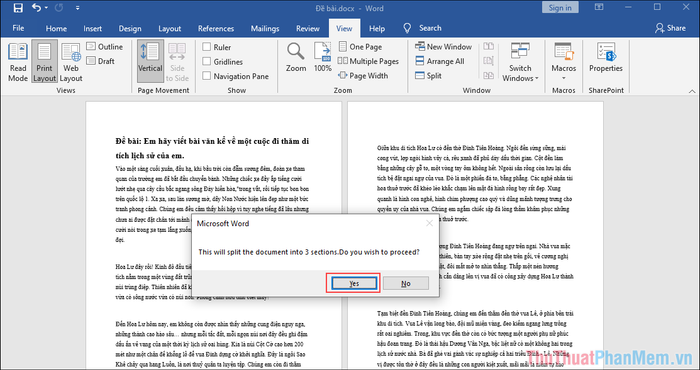Switch to Read Mode view
This screenshot has width=700, height=370.
point(18,62)
